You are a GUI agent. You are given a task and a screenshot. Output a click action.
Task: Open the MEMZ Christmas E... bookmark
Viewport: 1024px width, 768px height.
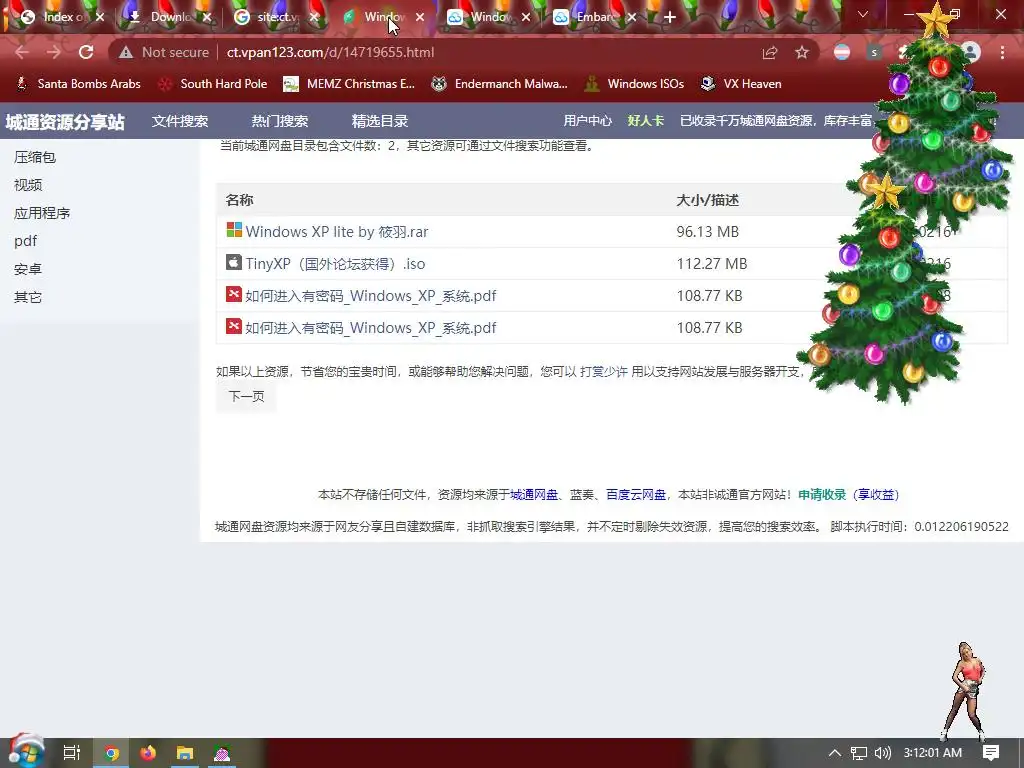click(x=349, y=84)
